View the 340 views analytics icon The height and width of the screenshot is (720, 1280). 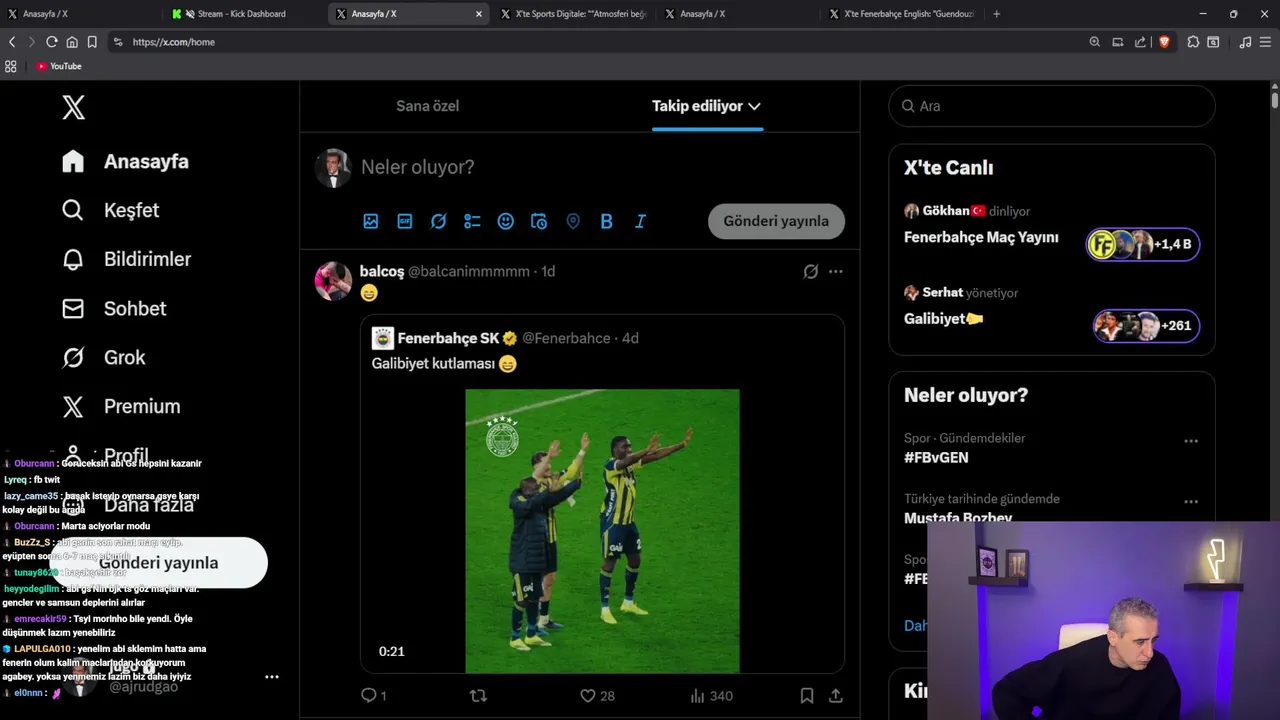pyautogui.click(x=698, y=695)
